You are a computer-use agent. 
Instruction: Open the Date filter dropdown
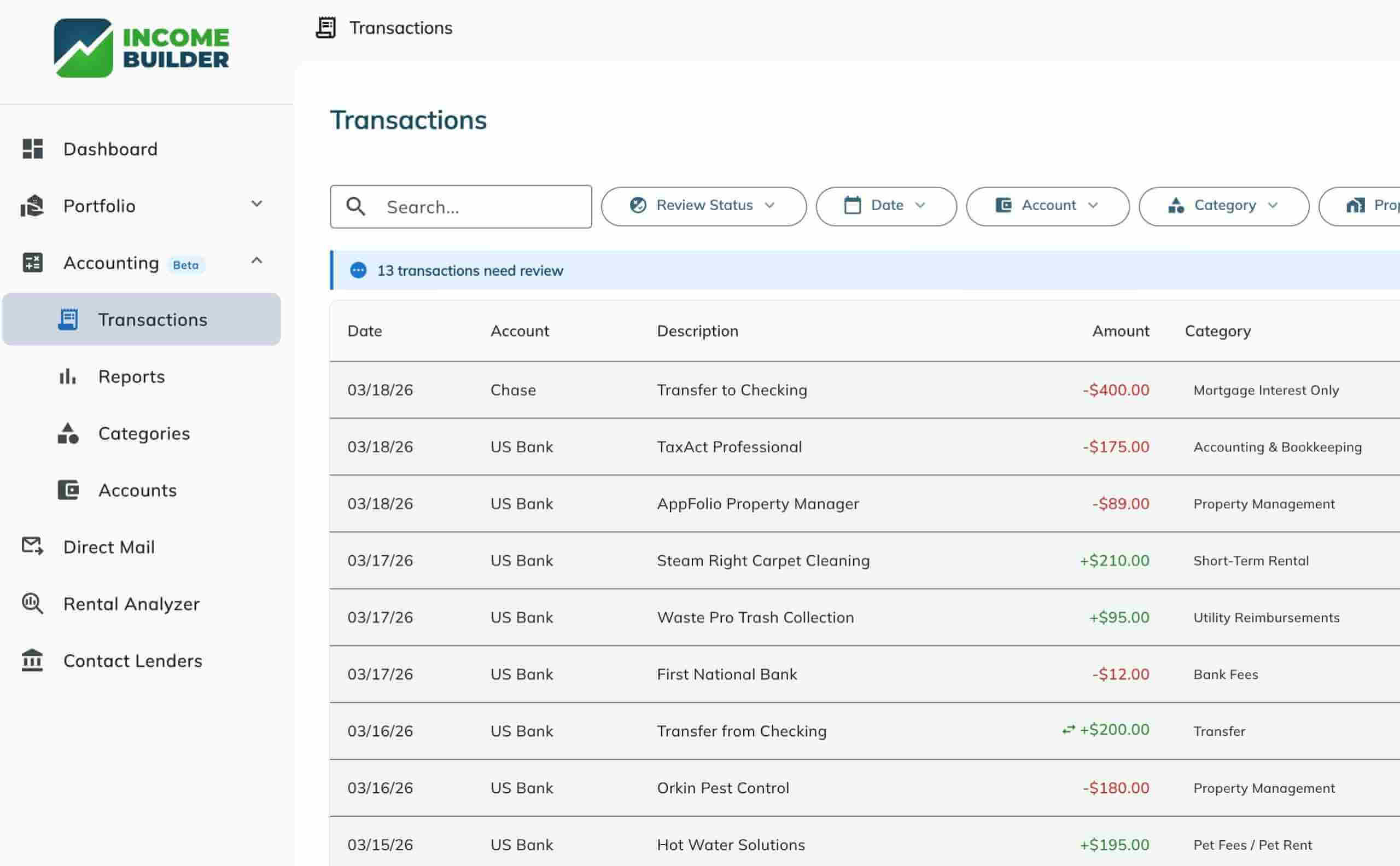886,206
